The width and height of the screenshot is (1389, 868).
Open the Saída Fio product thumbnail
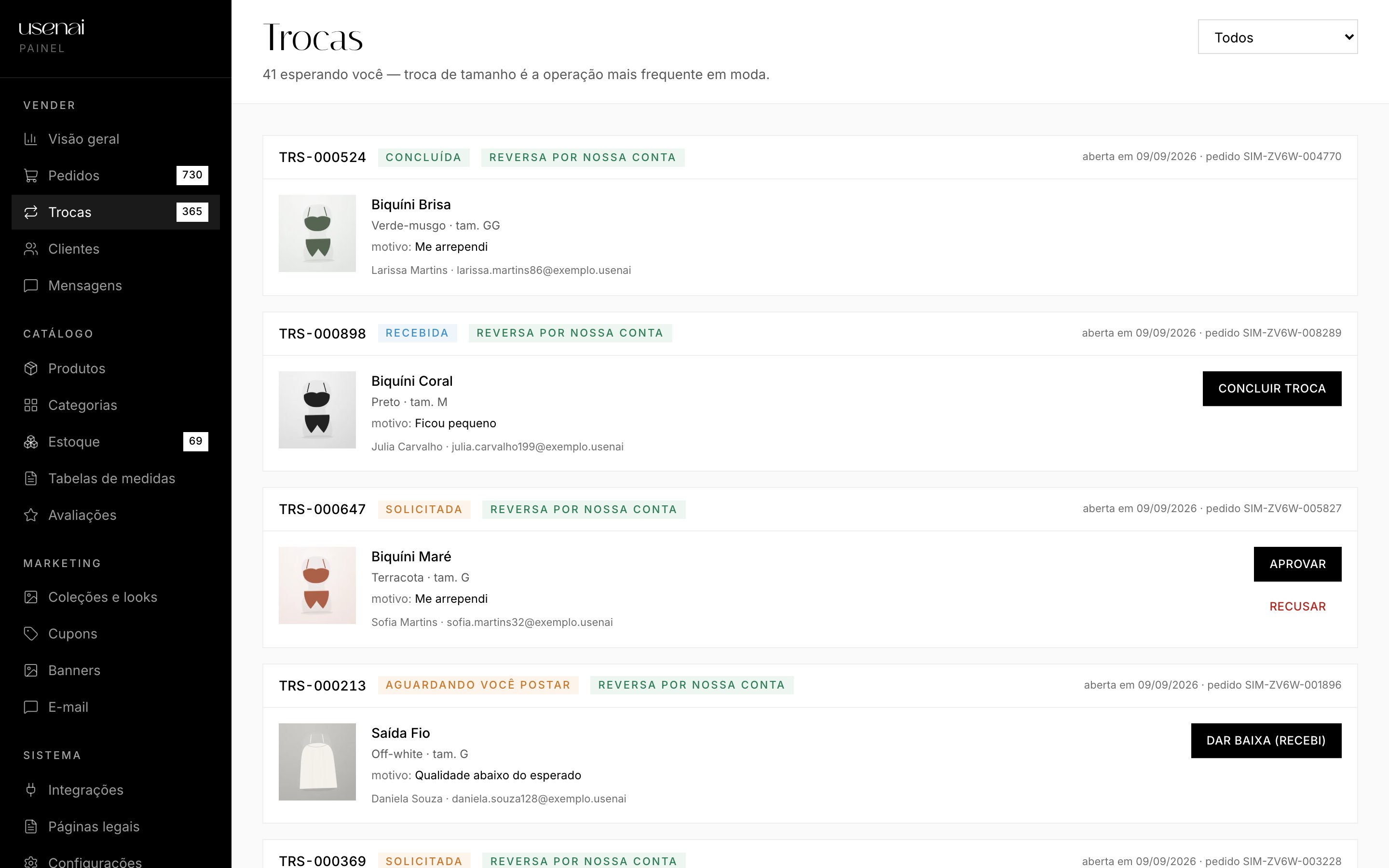(317, 762)
